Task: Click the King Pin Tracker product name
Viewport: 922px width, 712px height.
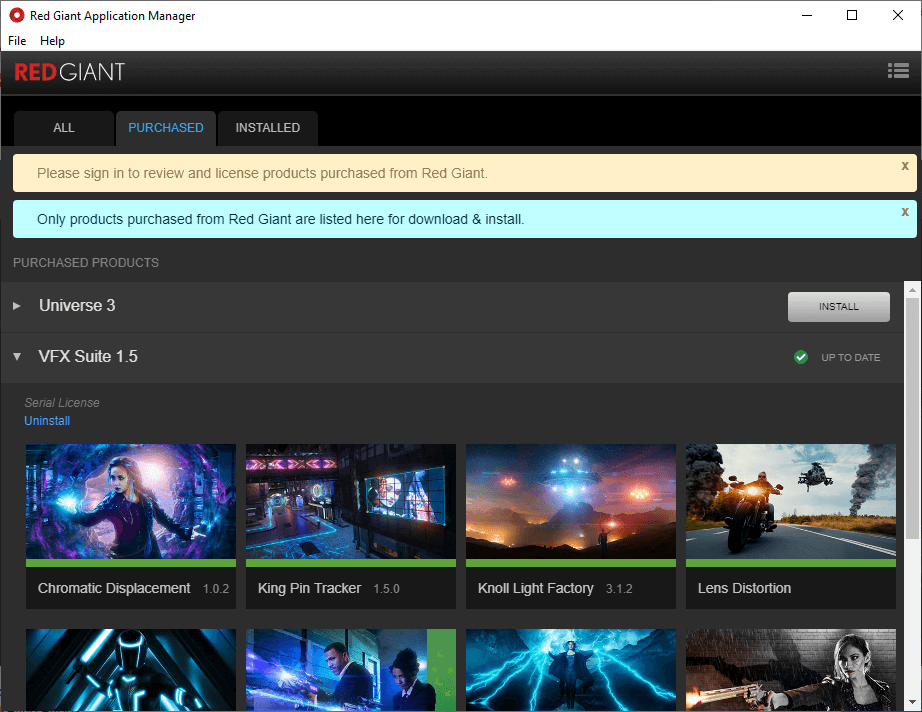Action: coord(309,588)
